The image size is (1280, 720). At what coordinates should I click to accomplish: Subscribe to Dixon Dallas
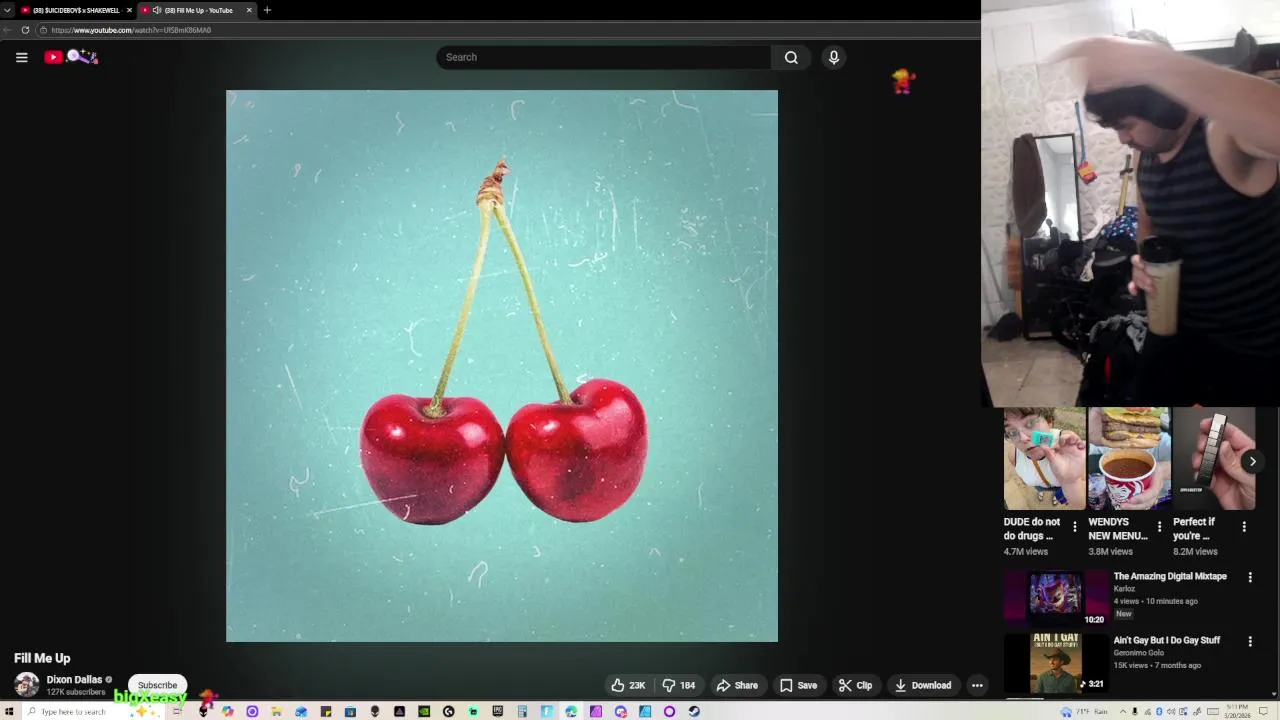pos(157,685)
